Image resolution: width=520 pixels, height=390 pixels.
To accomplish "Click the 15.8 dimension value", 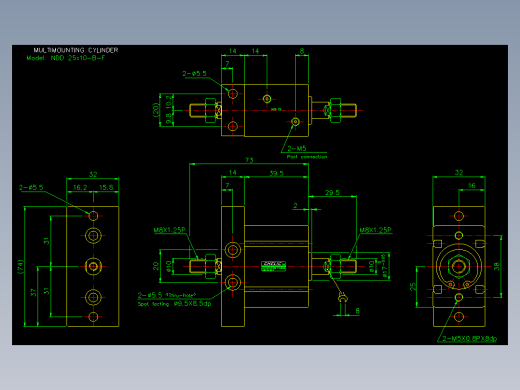I will tap(106, 187).
